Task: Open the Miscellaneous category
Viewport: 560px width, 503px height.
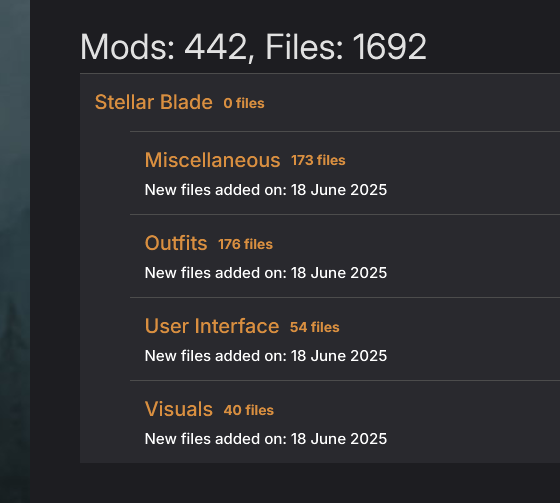Action: click(212, 160)
